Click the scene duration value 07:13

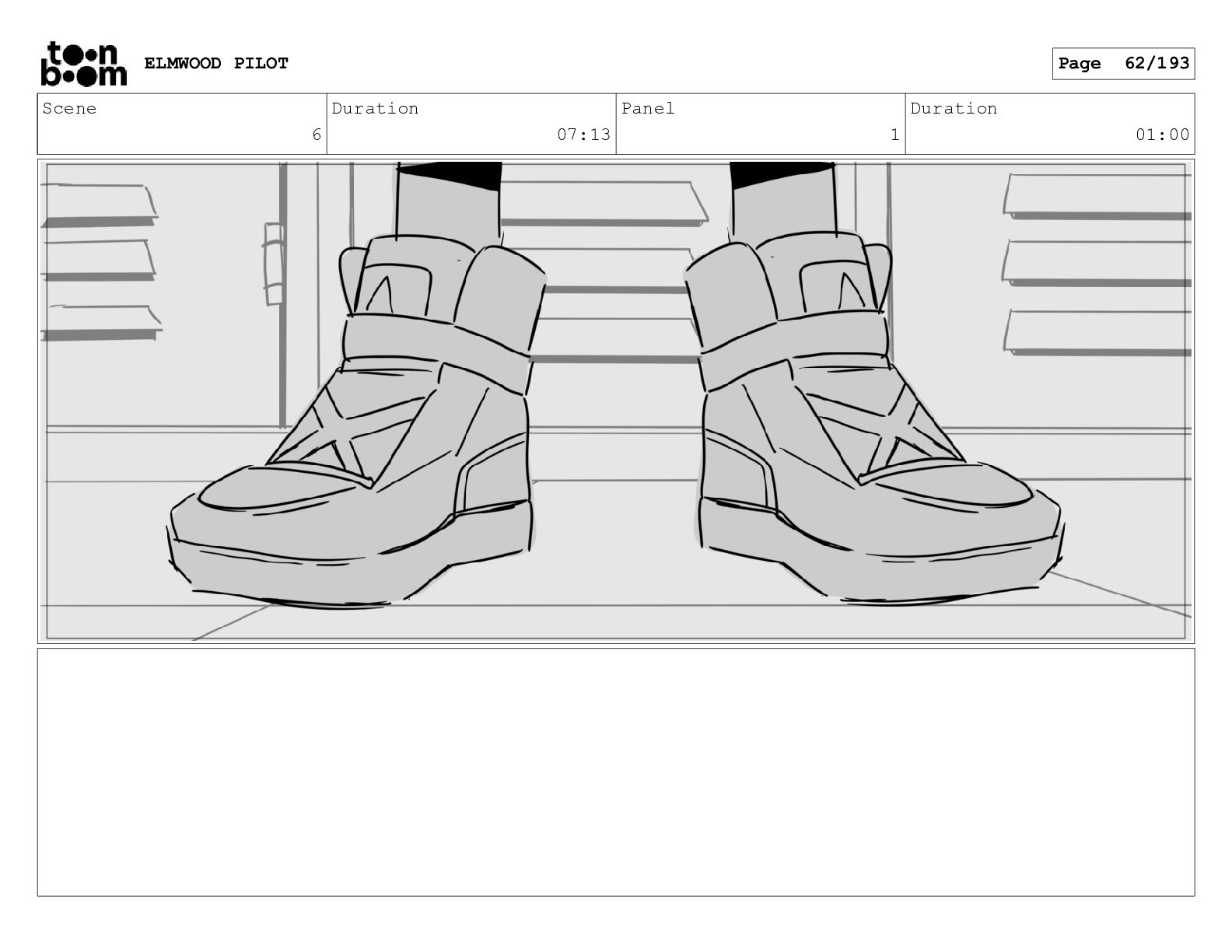(x=583, y=135)
